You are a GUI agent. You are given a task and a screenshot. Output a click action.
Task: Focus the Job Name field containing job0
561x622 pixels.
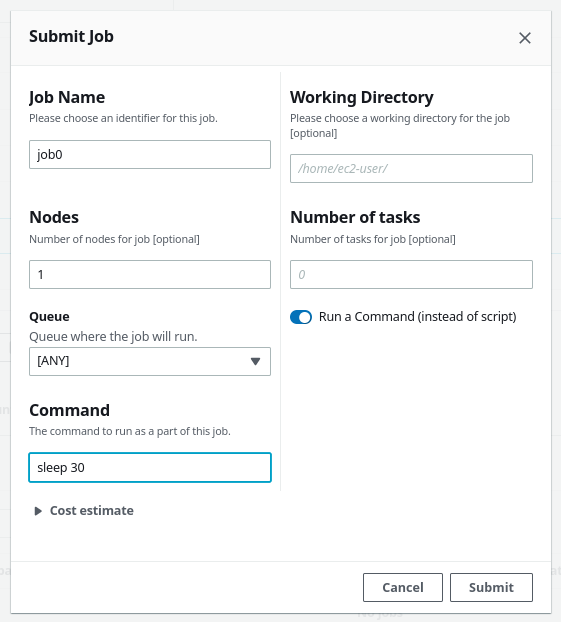pos(150,154)
